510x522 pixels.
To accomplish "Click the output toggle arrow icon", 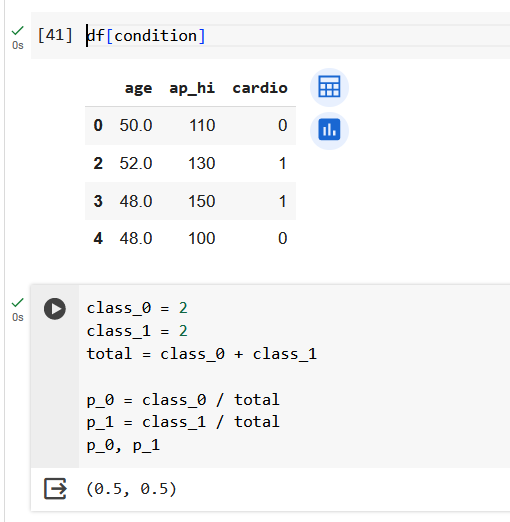I will [x=55, y=489].
